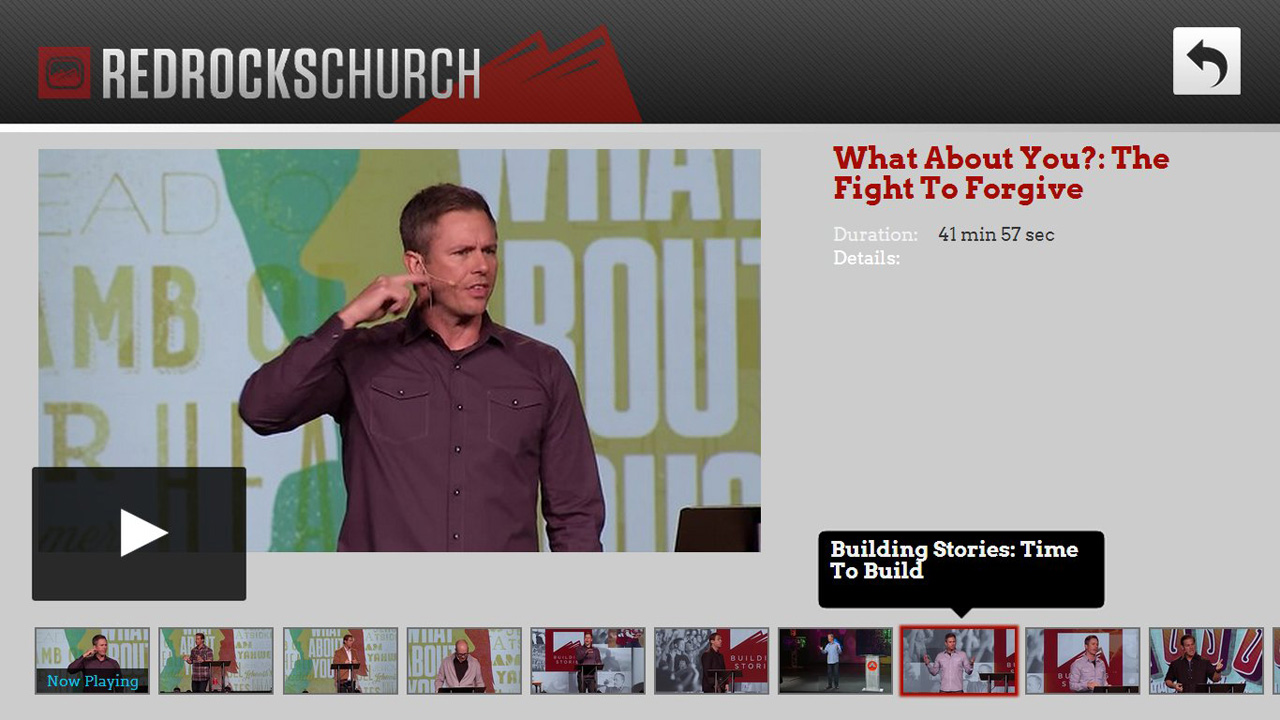The height and width of the screenshot is (720, 1280).
Task: Open the partially visible last thumbnail at edge
Action: coord(1276,661)
